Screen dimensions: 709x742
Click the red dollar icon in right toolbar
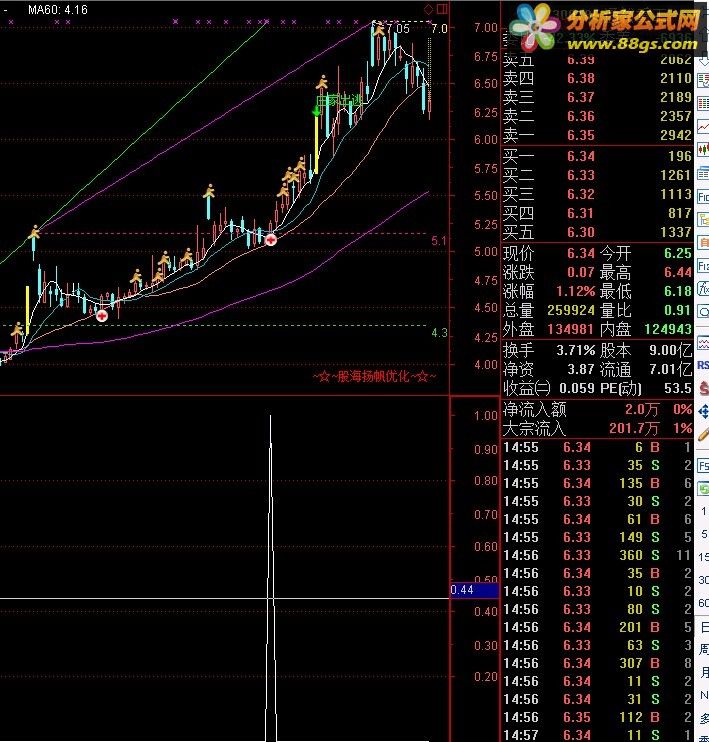click(x=703, y=388)
